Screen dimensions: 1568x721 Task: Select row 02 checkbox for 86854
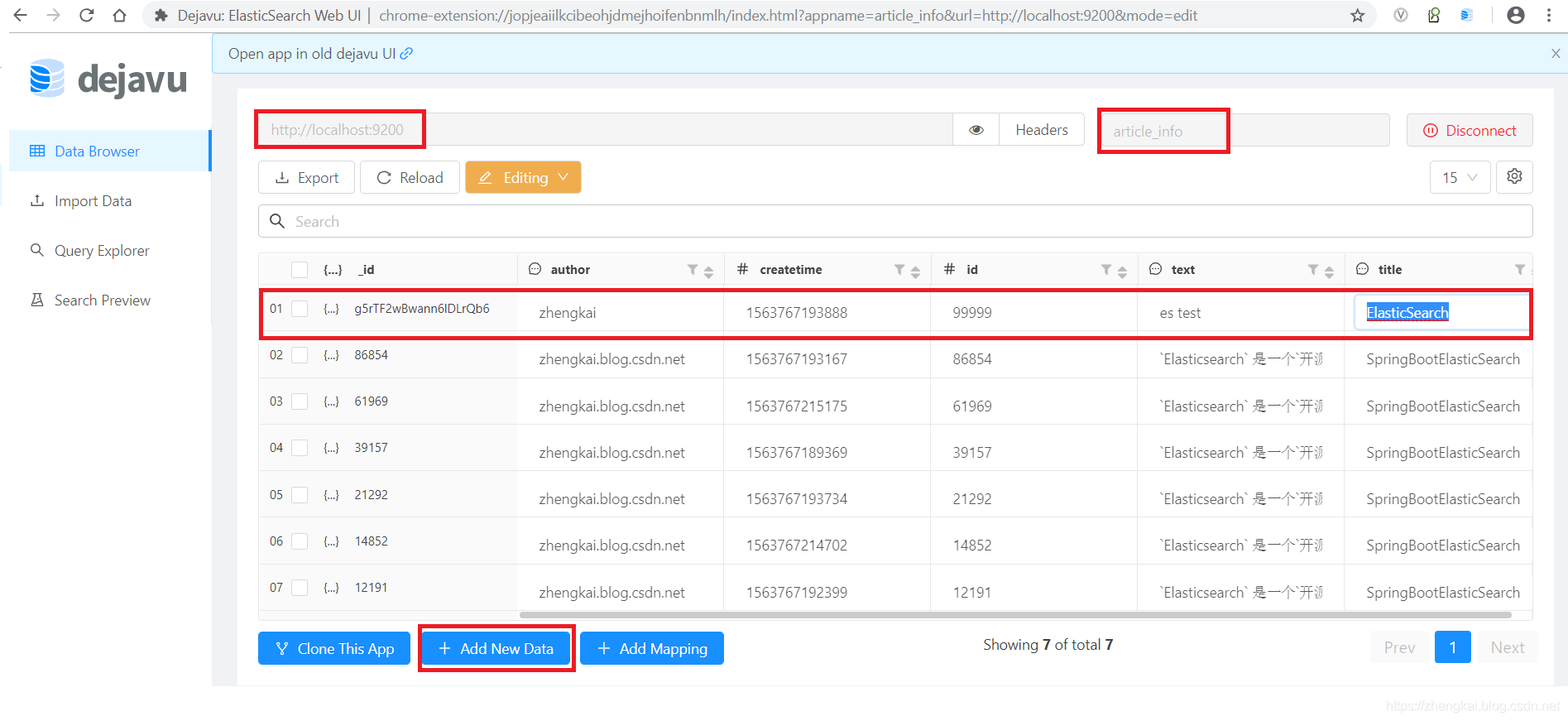pyautogui.click(x=300, y=355)
